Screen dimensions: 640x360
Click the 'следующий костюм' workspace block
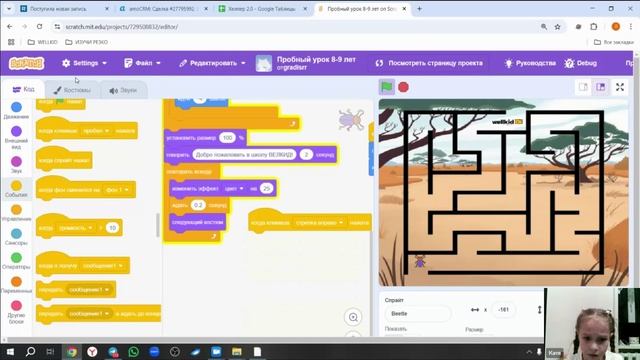coord(198,222)
